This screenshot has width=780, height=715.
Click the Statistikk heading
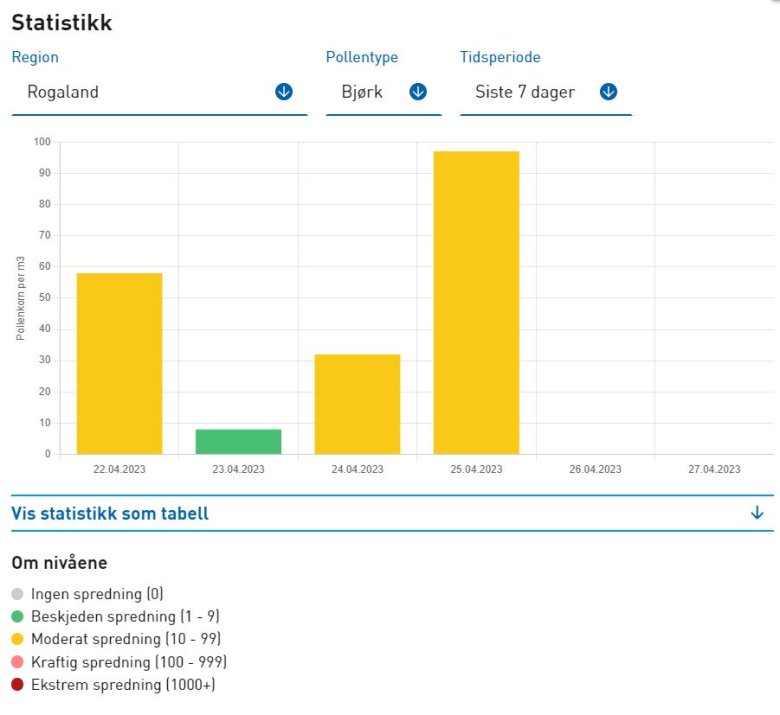[x=62, y=23]
